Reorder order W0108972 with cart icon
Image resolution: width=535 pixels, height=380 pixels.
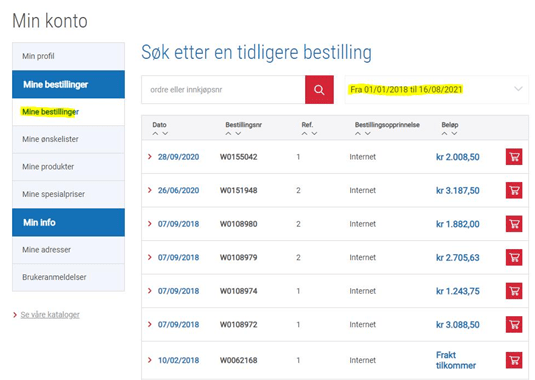514,324
